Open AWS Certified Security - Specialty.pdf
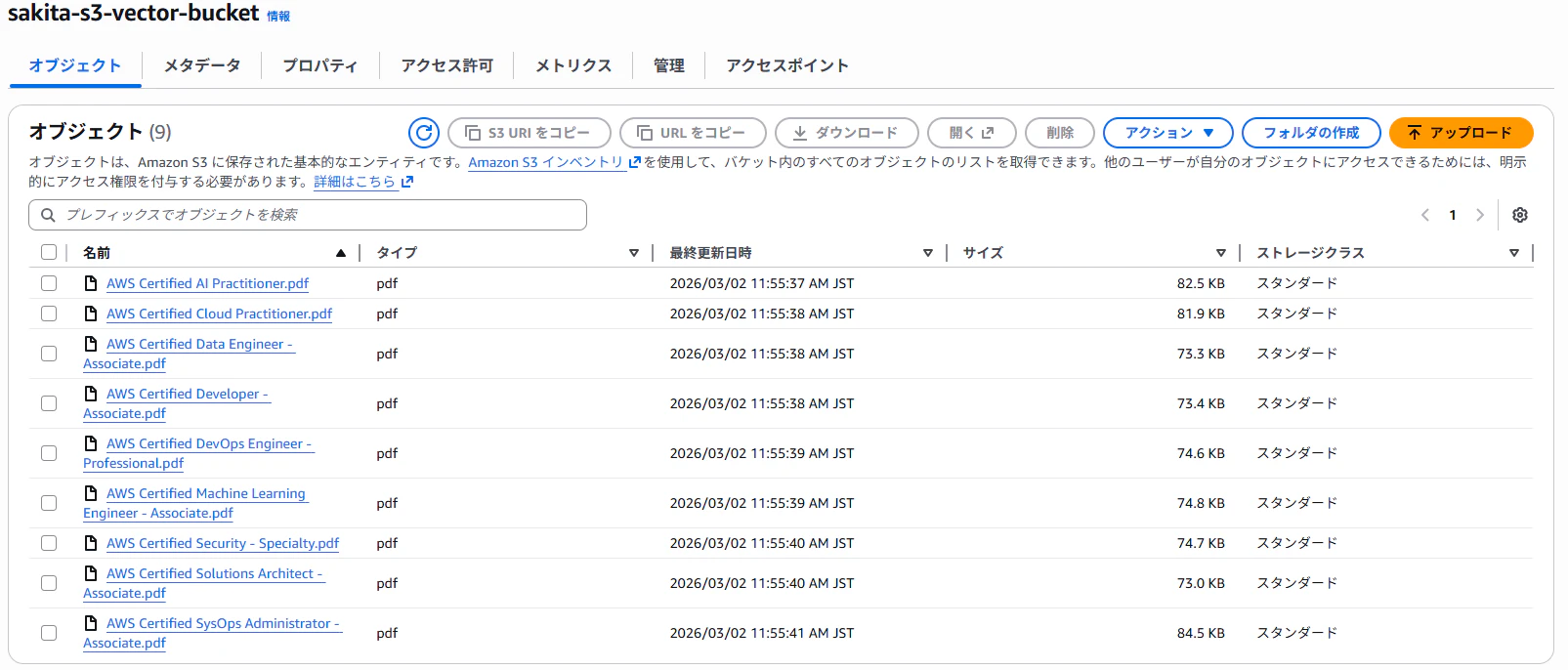This screenshot has width=1568, height=670. [223, 543]
